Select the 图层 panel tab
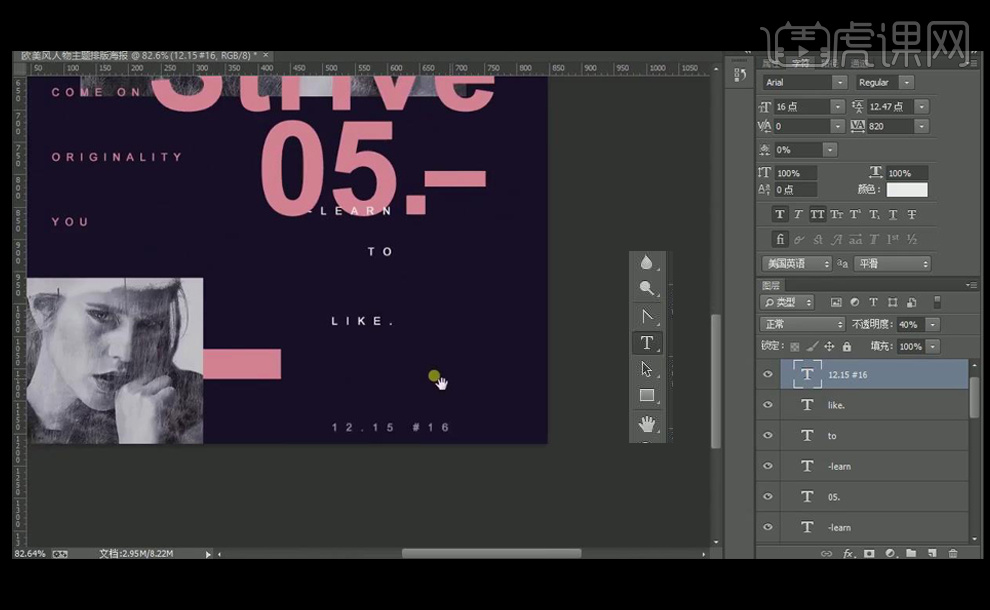 pyautogui.click(x=771, y=285)
